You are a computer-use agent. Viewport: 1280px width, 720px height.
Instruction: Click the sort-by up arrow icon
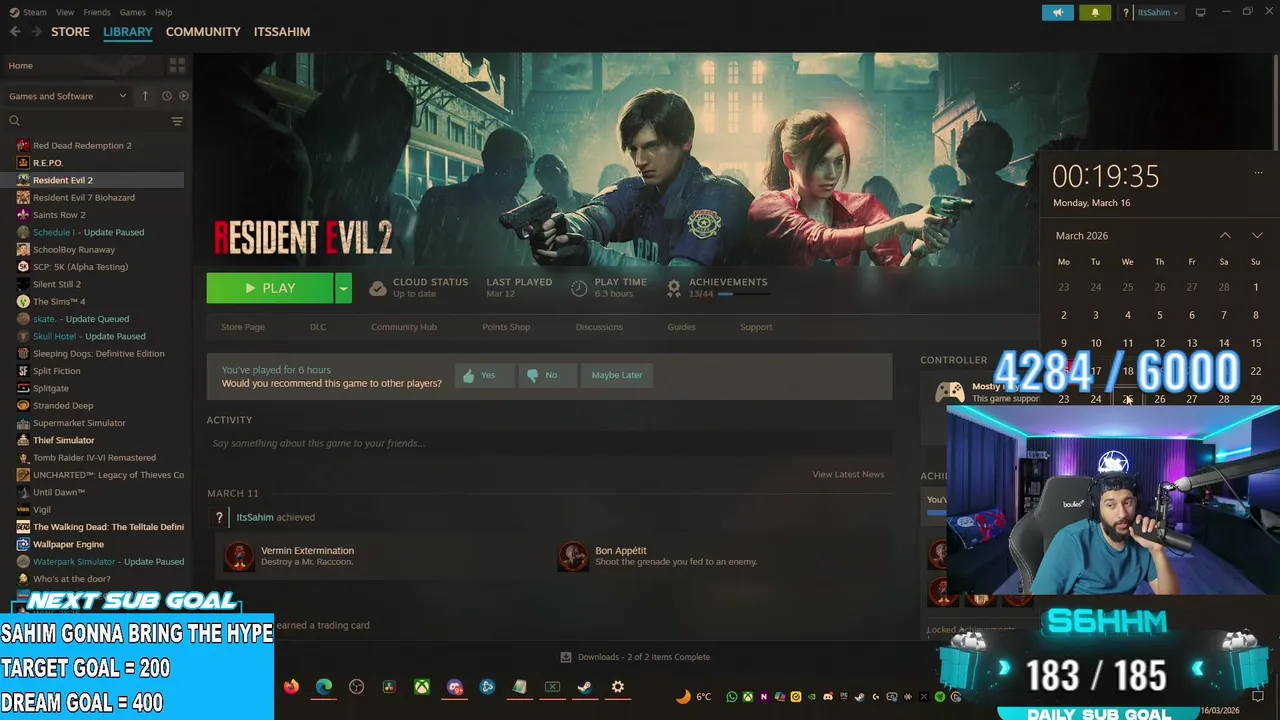(x=145, y=96)
